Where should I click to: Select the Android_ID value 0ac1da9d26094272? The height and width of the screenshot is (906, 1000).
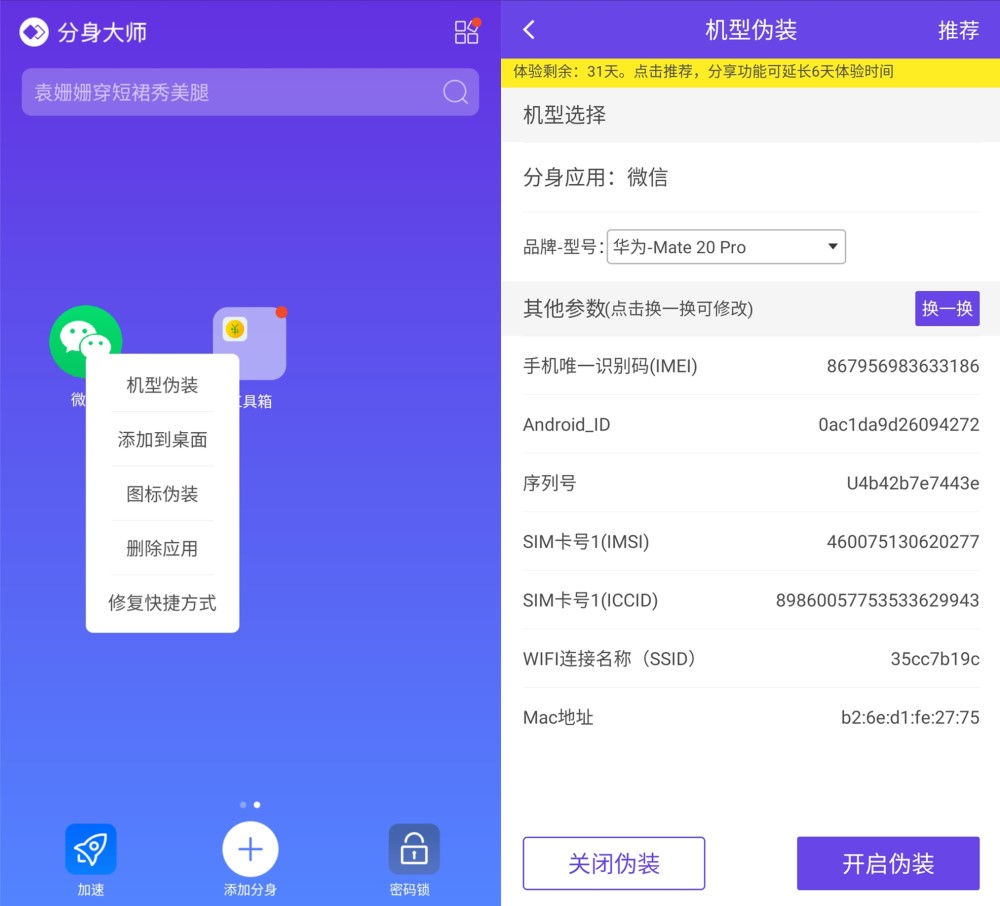(899, 425)
